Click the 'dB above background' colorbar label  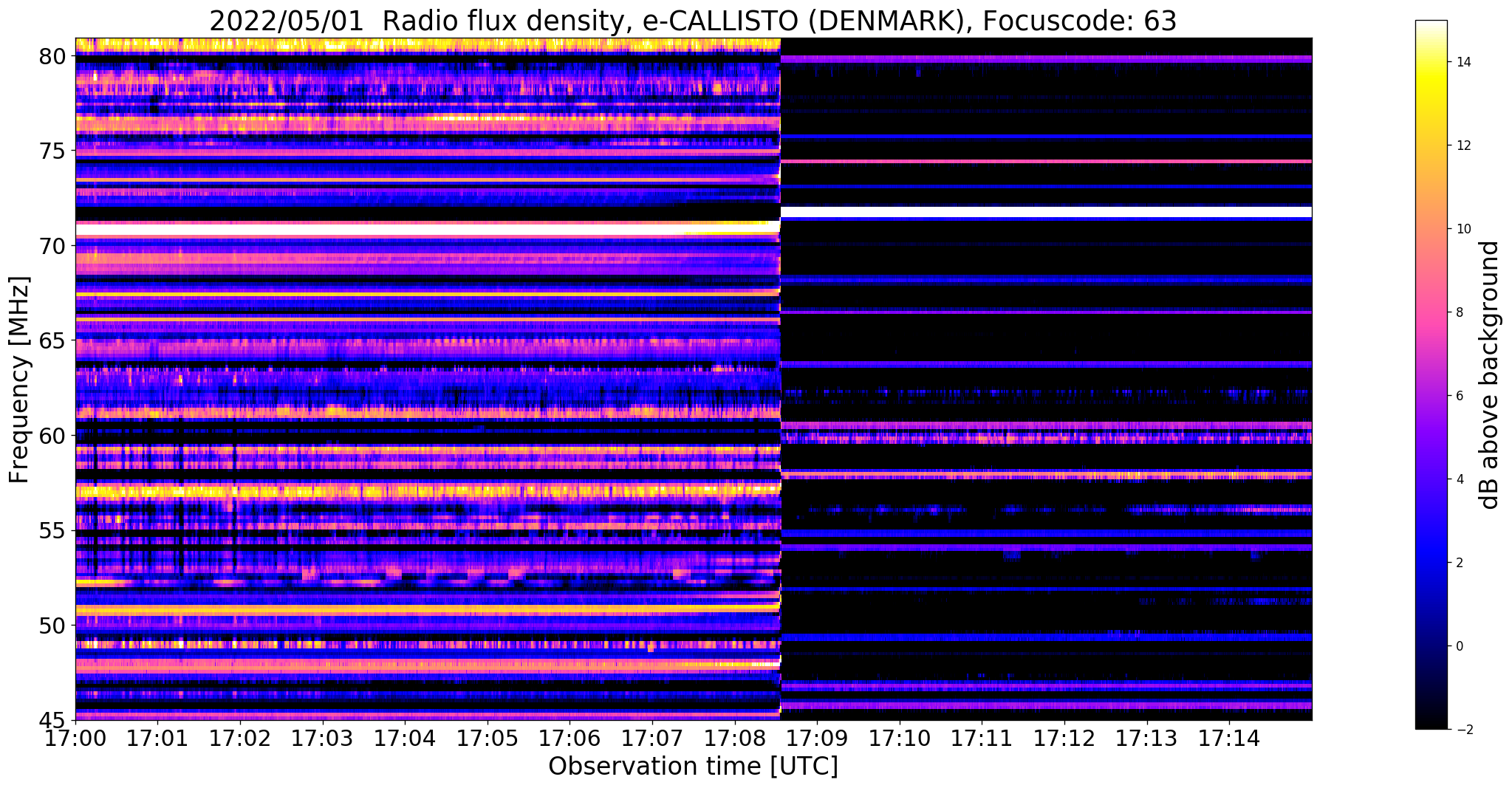point(1490,375)
